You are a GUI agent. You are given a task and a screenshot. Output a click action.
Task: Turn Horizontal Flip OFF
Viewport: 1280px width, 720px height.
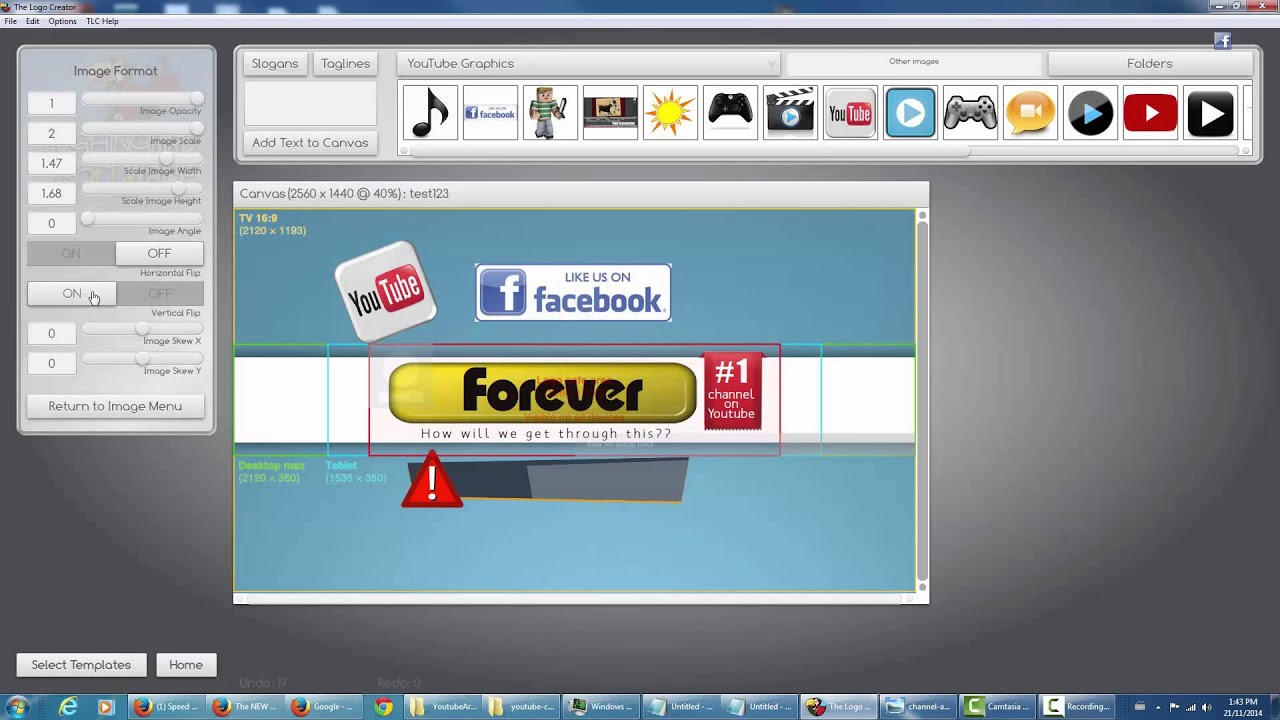(159, 253)
